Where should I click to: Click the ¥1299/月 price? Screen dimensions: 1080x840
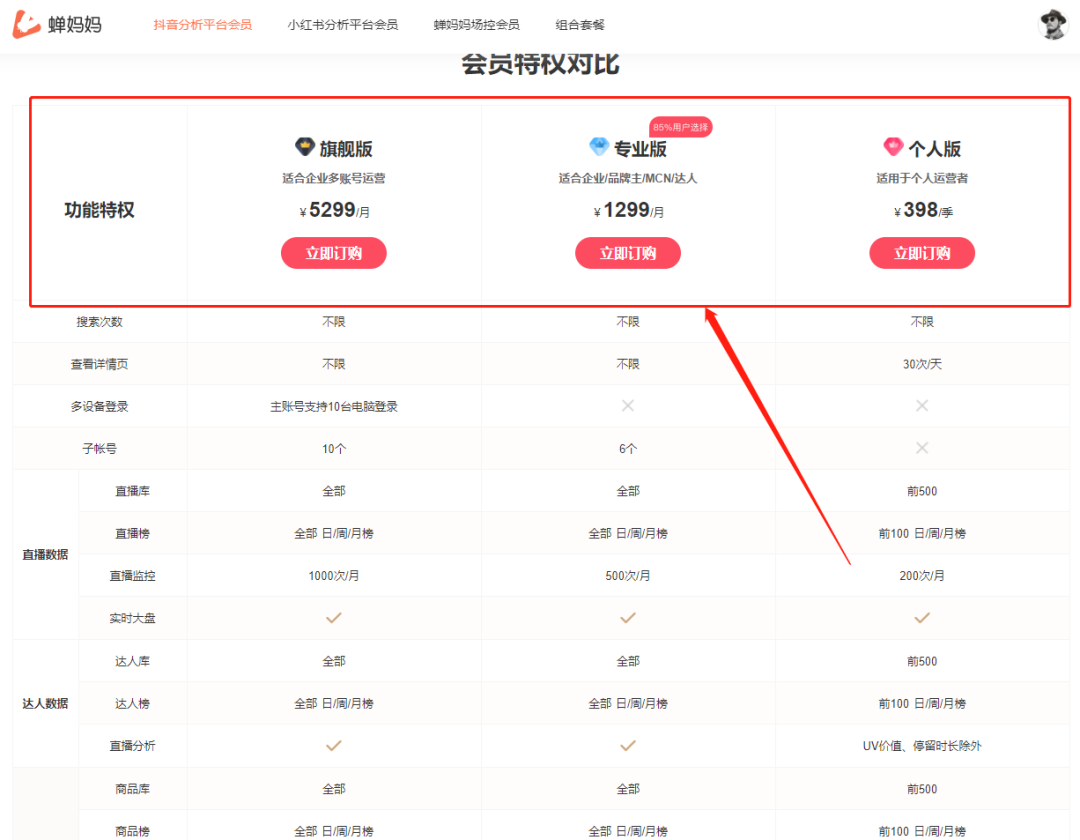(x=628, y=210)
